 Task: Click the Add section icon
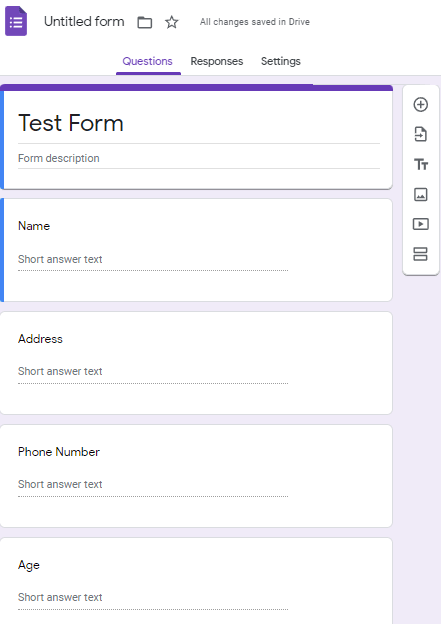[420, 254]
